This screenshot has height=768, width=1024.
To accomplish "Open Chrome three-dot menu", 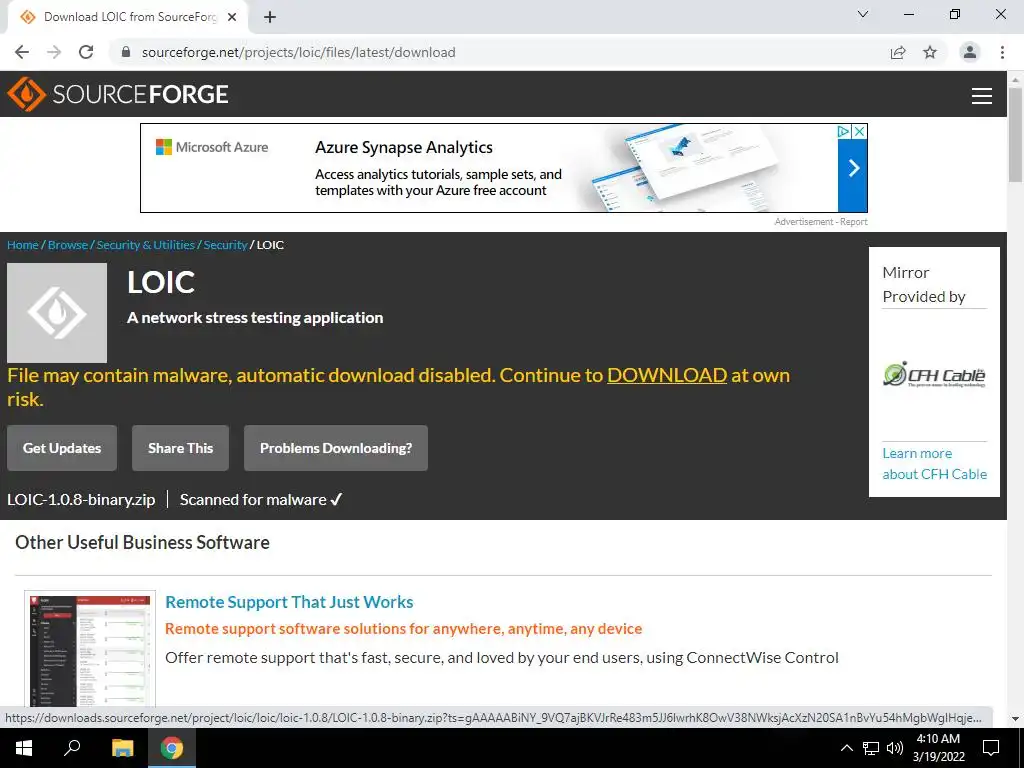I will (x=1002, y=52).
